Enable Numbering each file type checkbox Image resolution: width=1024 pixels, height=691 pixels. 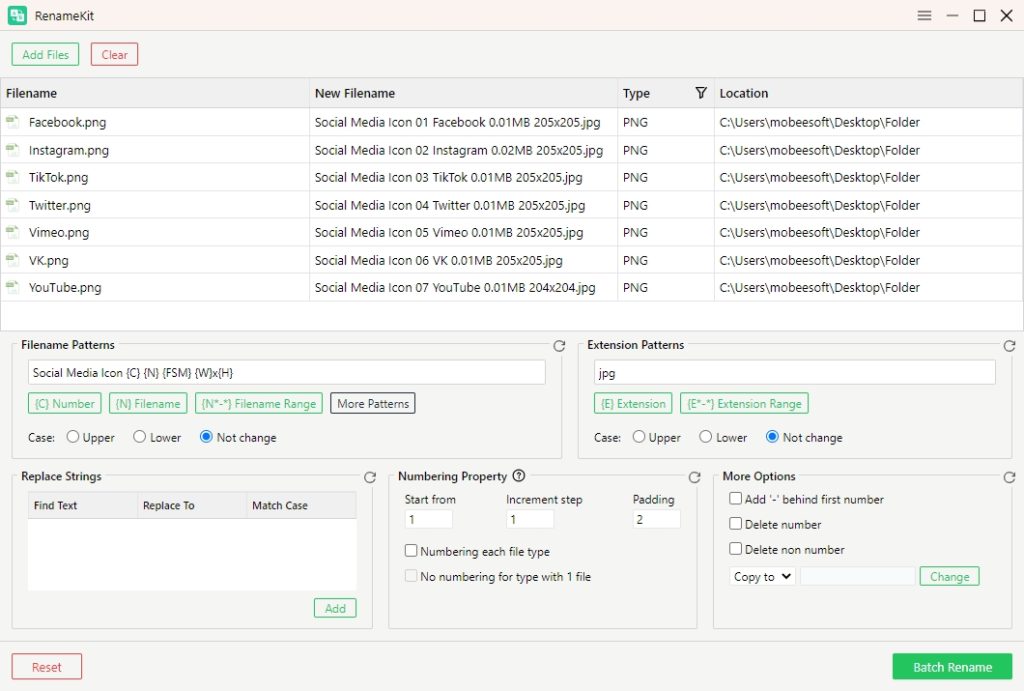tap(411, 551)
